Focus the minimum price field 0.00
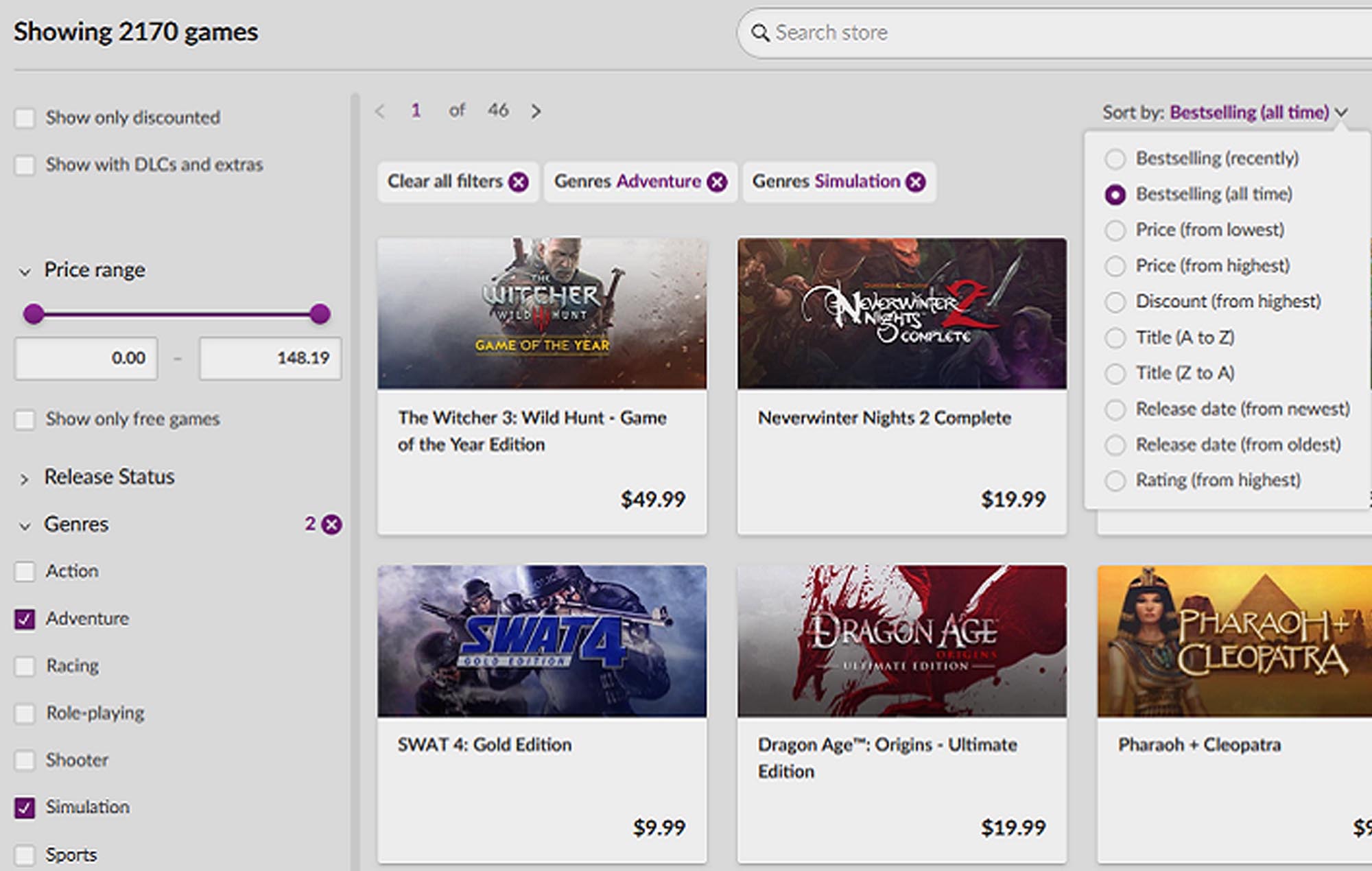1372x871 pixels. tap(86, 358)
